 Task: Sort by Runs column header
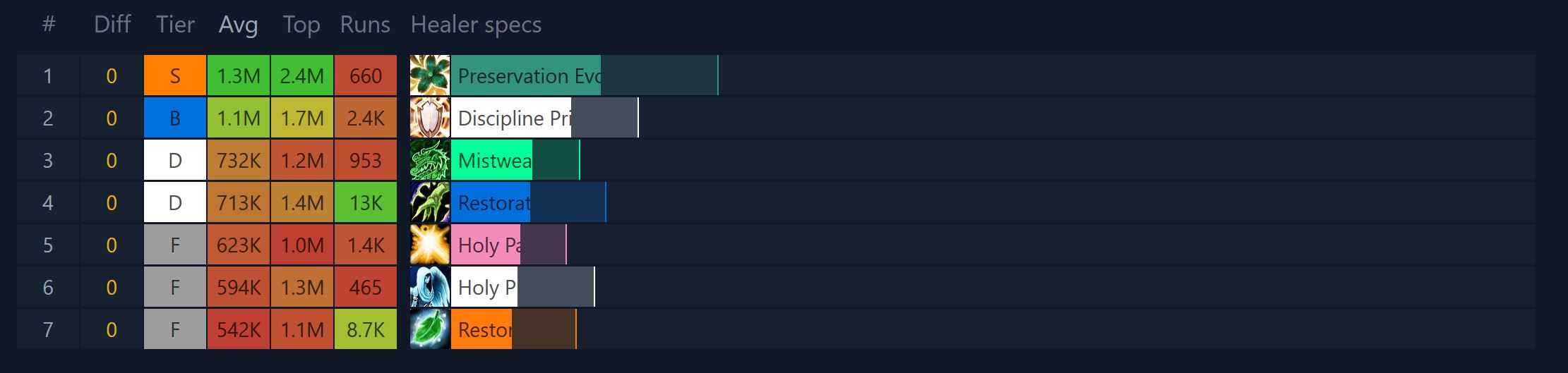click(x=365, y=25)
